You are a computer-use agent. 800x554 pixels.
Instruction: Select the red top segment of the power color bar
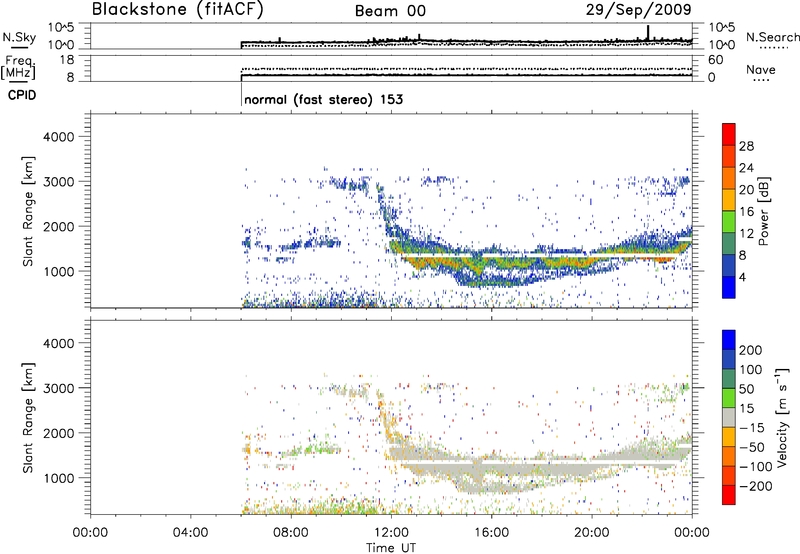pos(729,134)
